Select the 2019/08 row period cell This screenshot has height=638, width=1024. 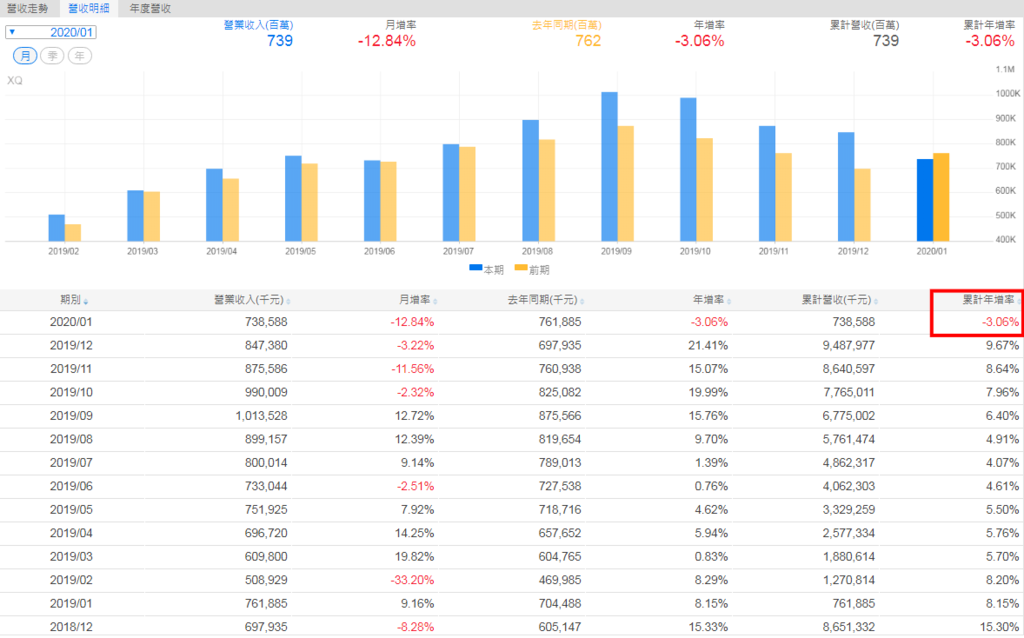pyautogui.click(x=71, y=439)
